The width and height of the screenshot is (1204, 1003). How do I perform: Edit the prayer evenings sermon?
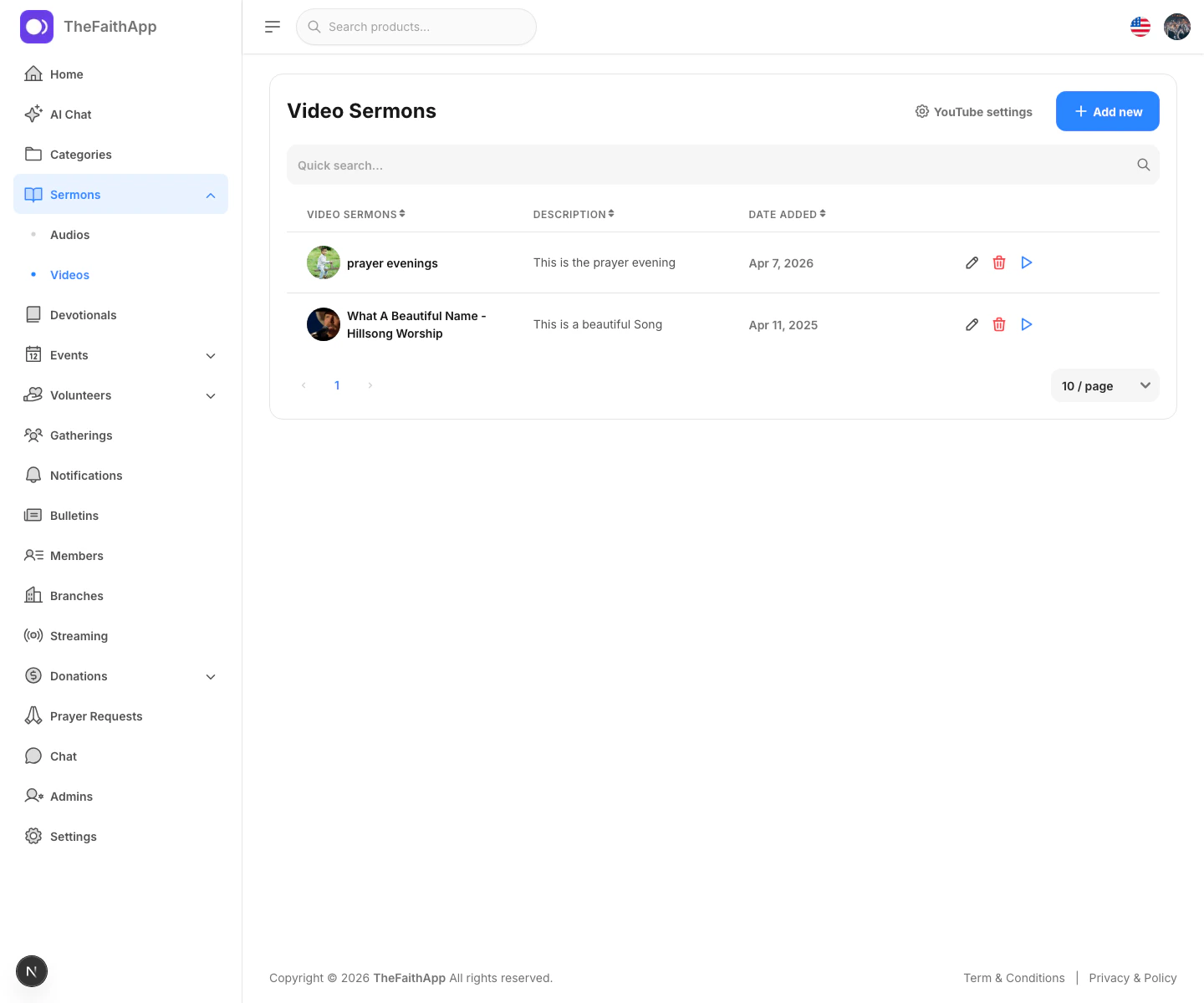click(972, 262)
